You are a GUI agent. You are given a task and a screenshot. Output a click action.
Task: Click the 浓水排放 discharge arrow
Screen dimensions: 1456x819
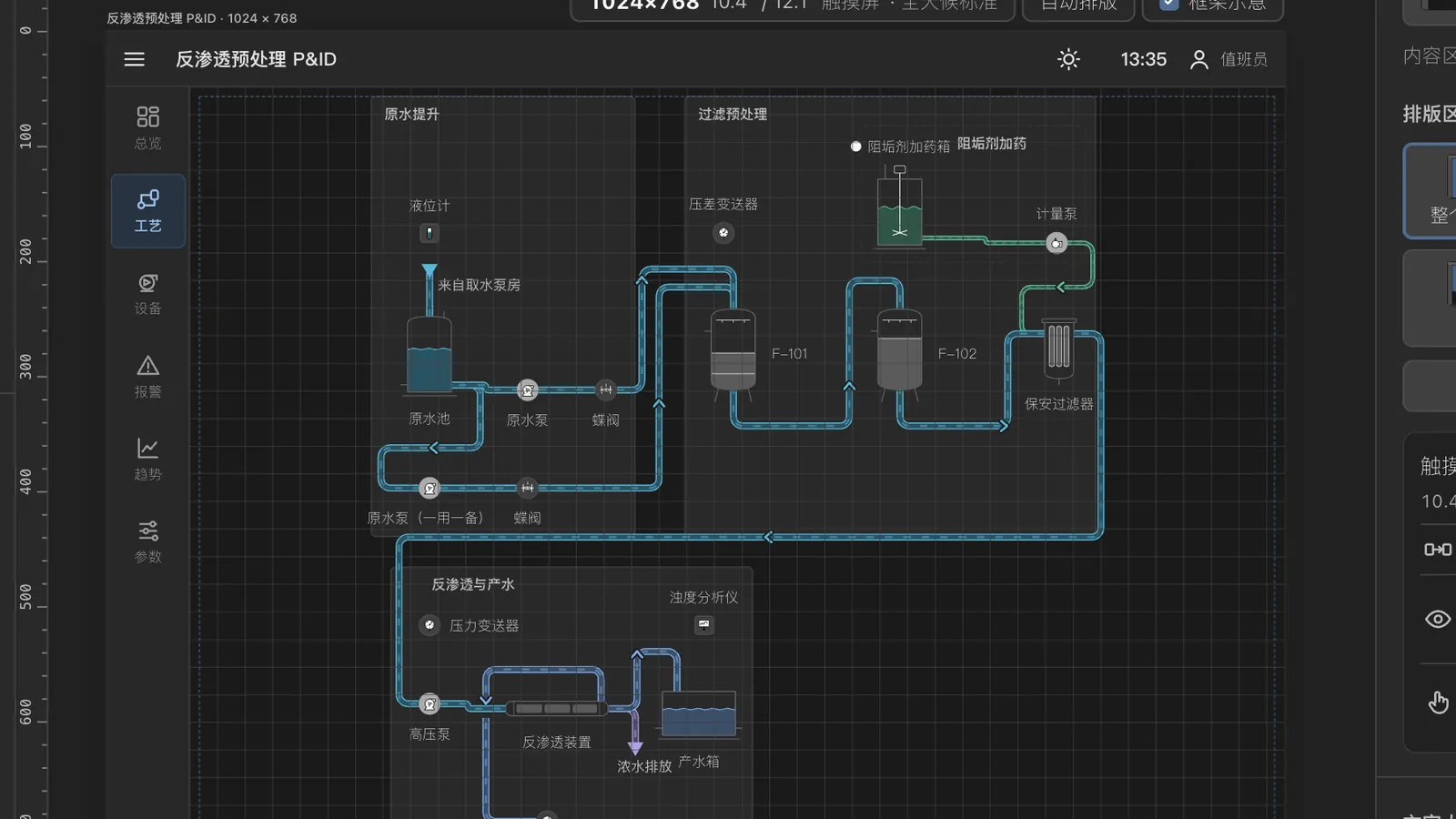635,747
